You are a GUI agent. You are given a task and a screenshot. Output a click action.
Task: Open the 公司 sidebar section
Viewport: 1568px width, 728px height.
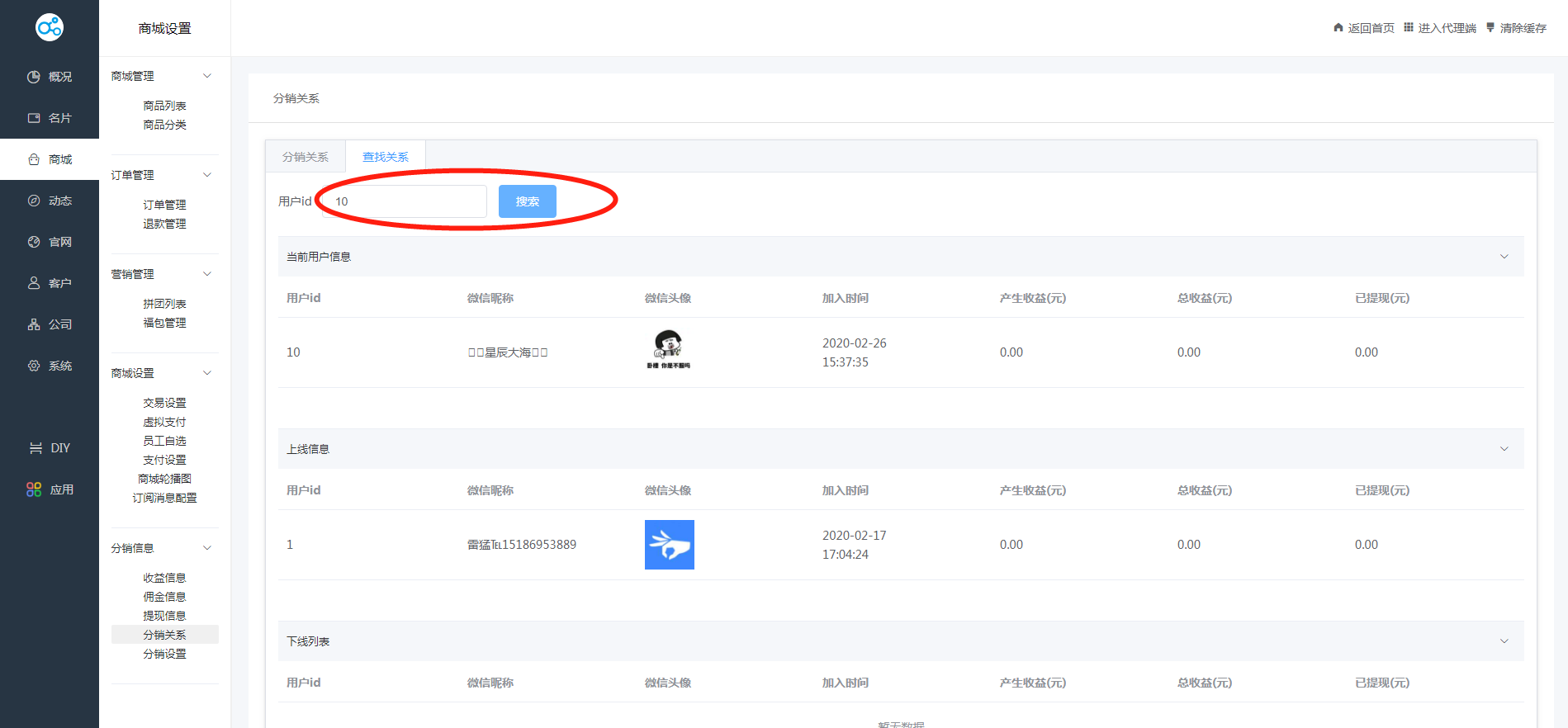tap(50, 324)
